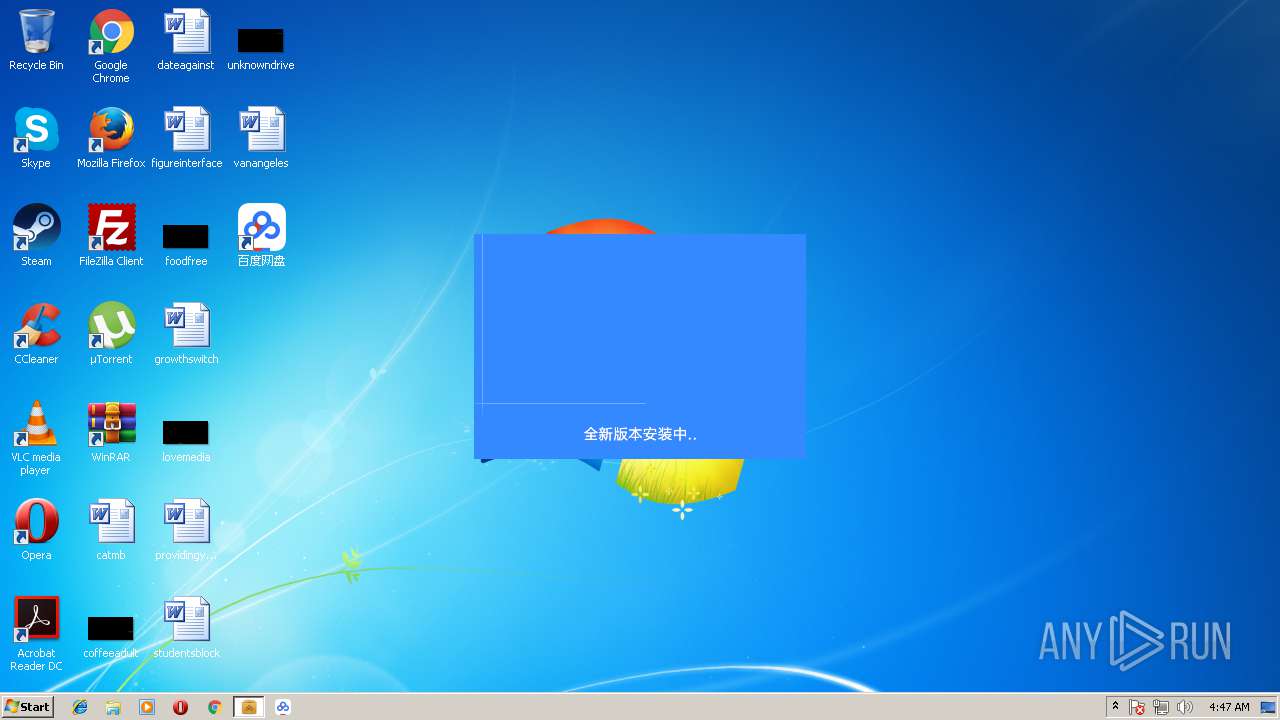Click the Opera taskbar icon

[x=181, y=707]
